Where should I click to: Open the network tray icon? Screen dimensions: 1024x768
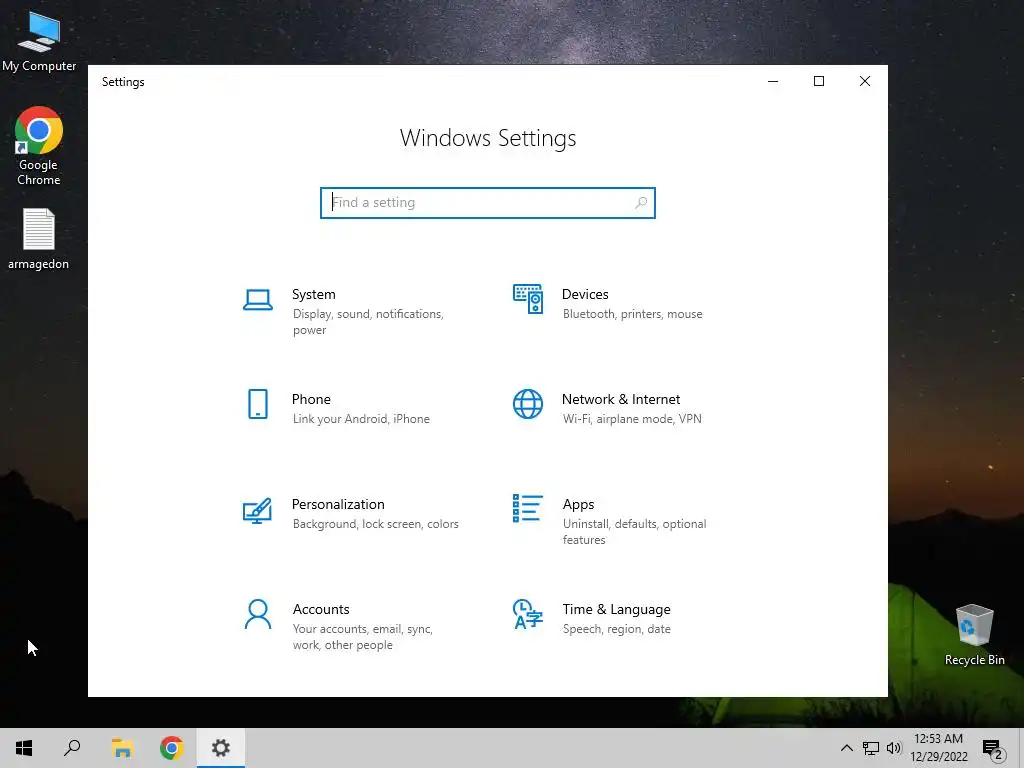[x=871, y=748]
